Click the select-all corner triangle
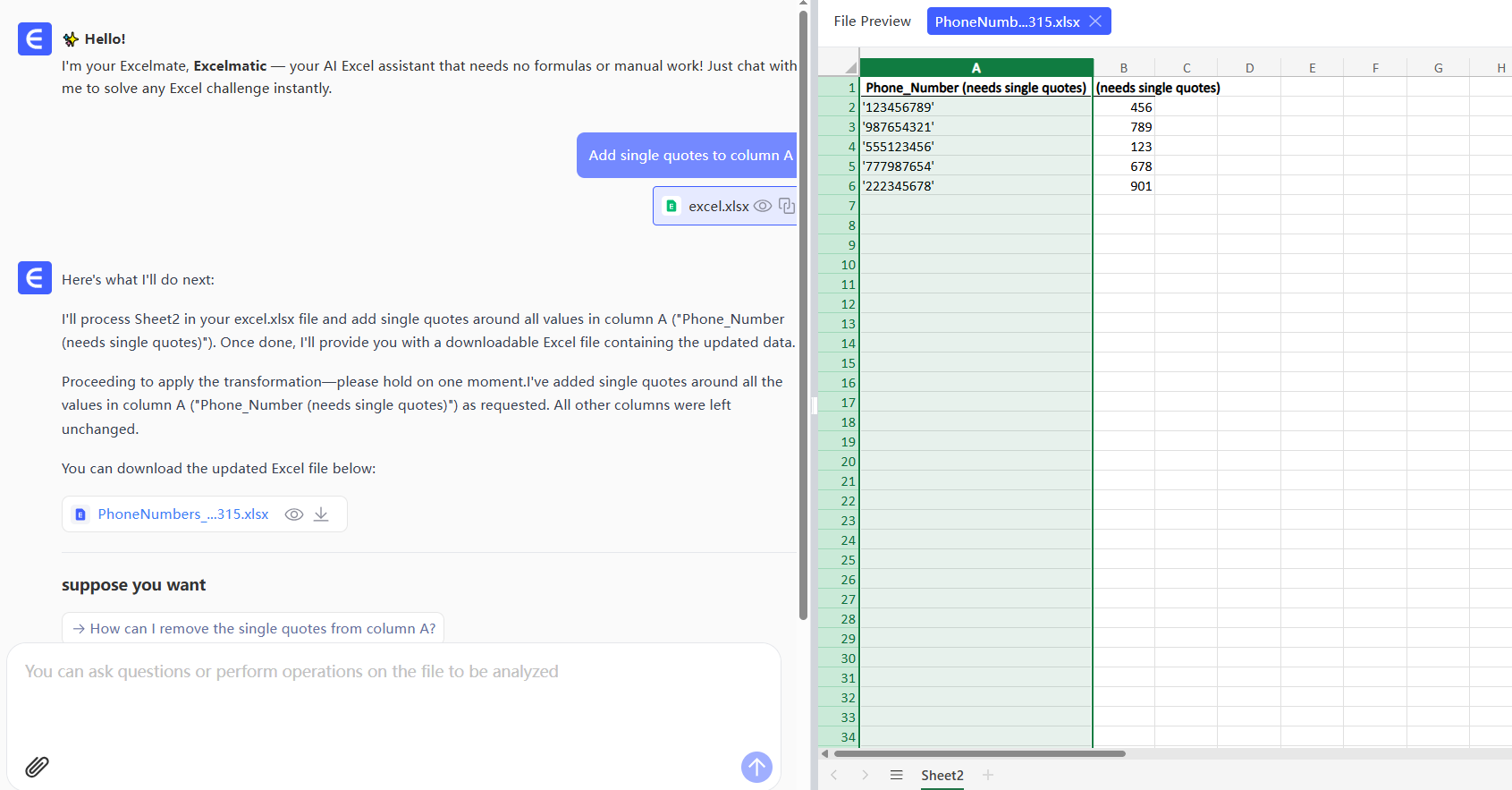The height and width of the screenshot is (790, 1512). [x=849, y=68]
